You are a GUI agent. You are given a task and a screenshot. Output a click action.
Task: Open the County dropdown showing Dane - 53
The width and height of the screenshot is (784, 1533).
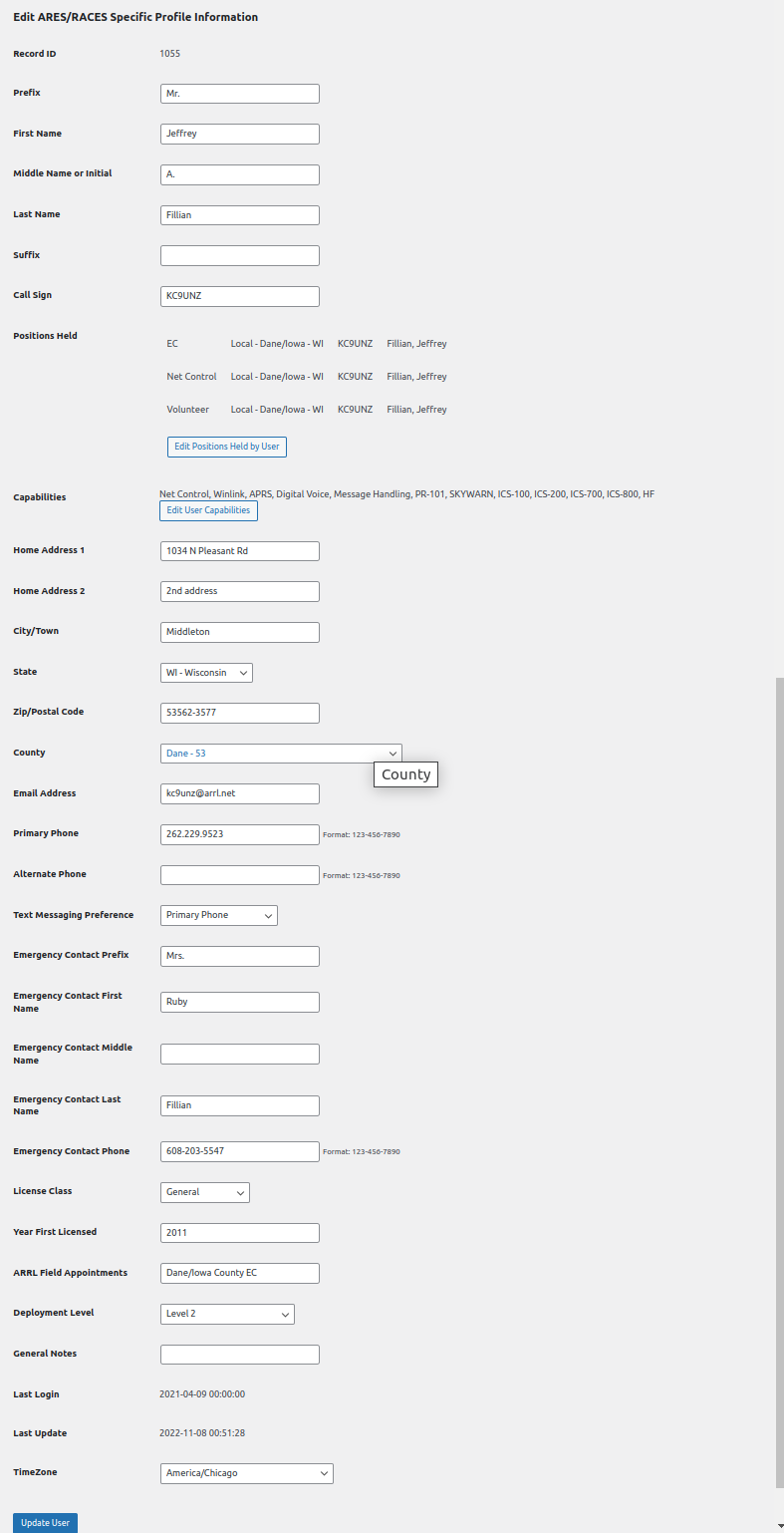pyautogui.click(x=280, y=754)
